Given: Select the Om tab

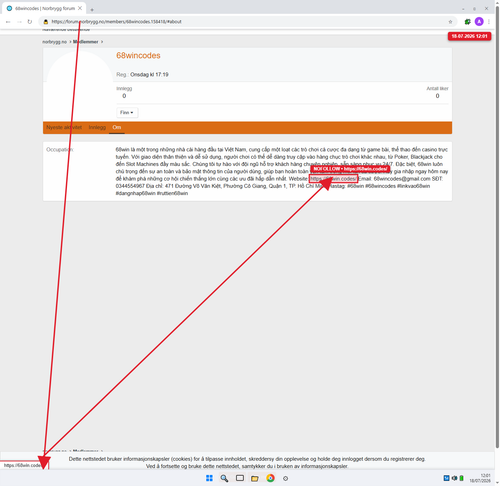Looking at the screenshot, I should point(117,127).
